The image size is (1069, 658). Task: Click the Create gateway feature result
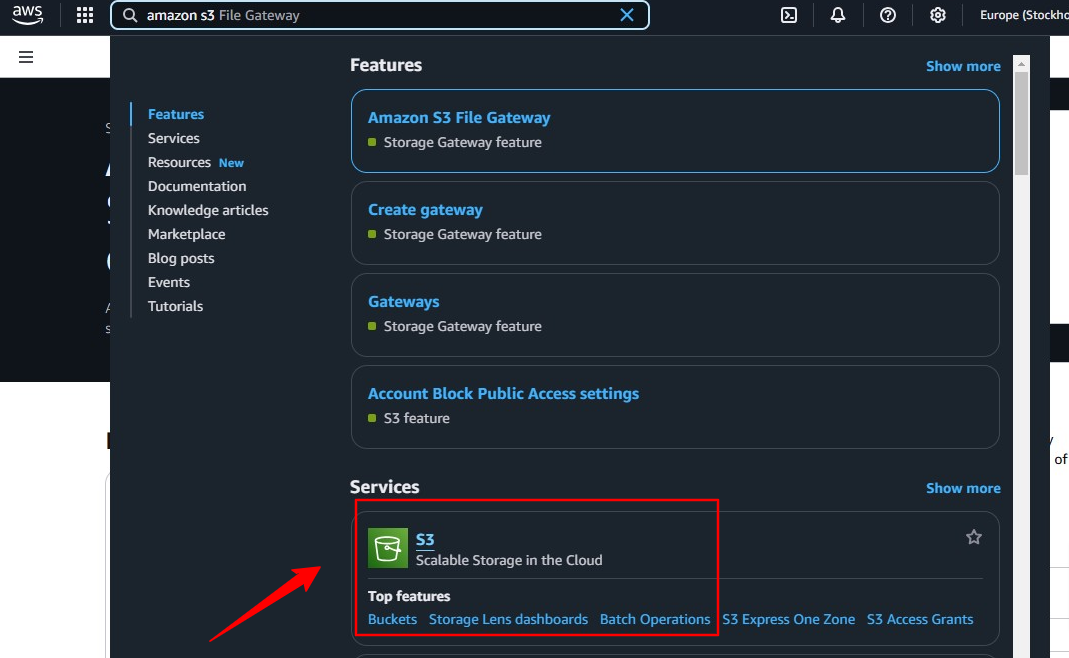pyautogui.click(x=425, y=210)
